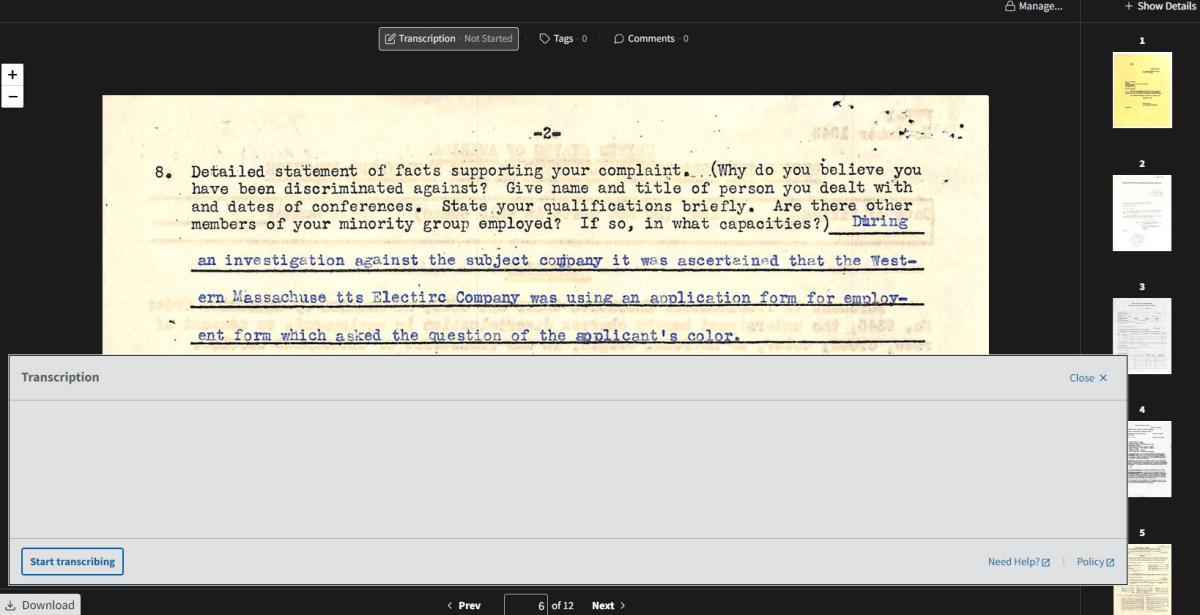Open the Comments tab
Viewport: 1200px width, 615px height.
(x=650, y=39)
